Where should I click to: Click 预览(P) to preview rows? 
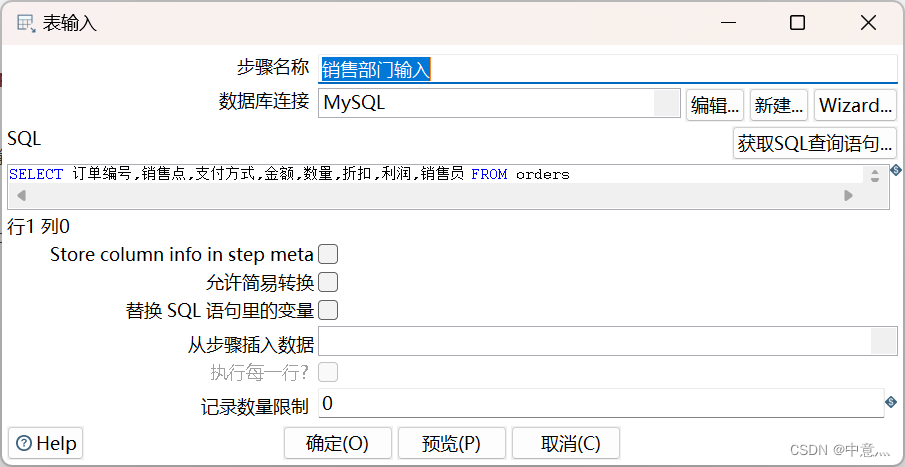tap(451, 443)
